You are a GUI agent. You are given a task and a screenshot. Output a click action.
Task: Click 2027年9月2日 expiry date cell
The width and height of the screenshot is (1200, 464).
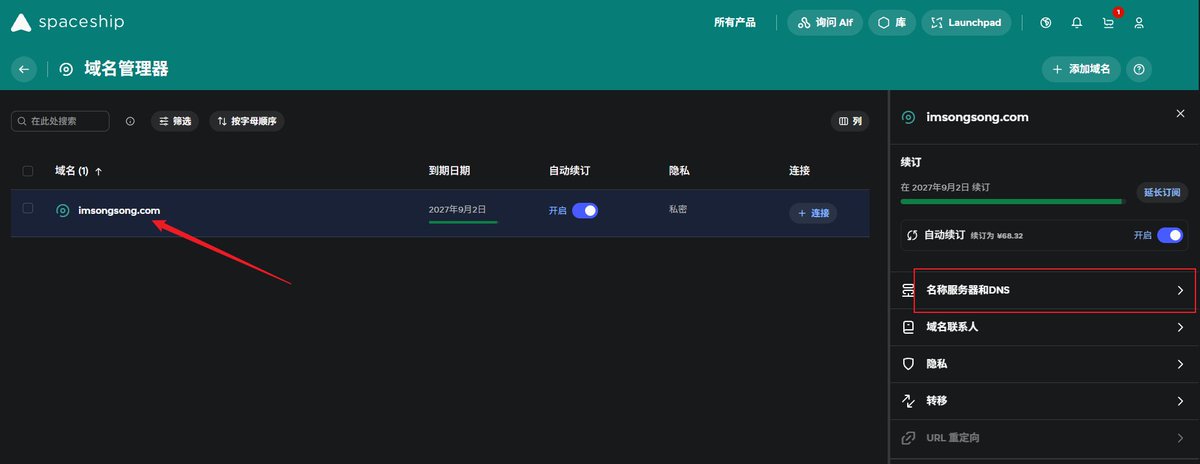(x=457, y=209)
